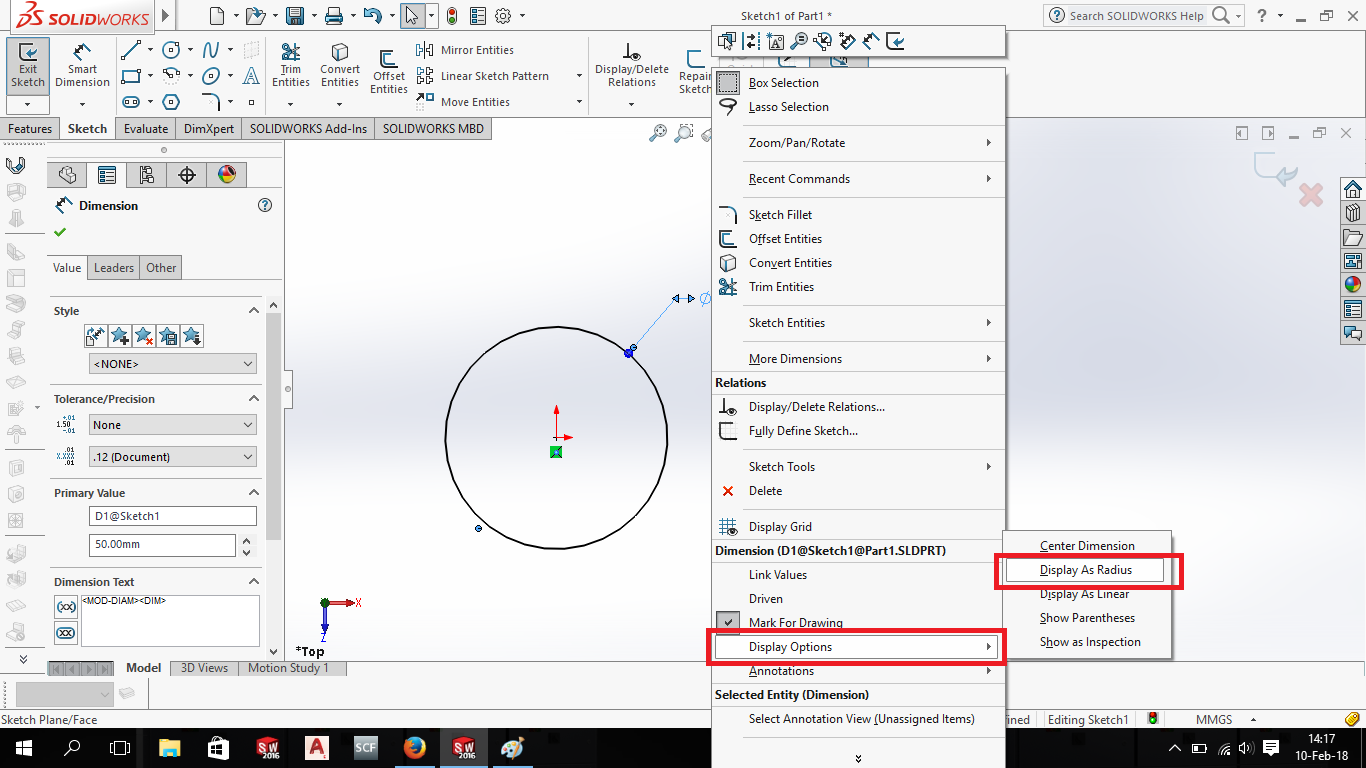Toggle the Mark For Drawing checkbox
Image resolution: width=1366 pixels, height=768 pixels.
click(x=729, y=622)
